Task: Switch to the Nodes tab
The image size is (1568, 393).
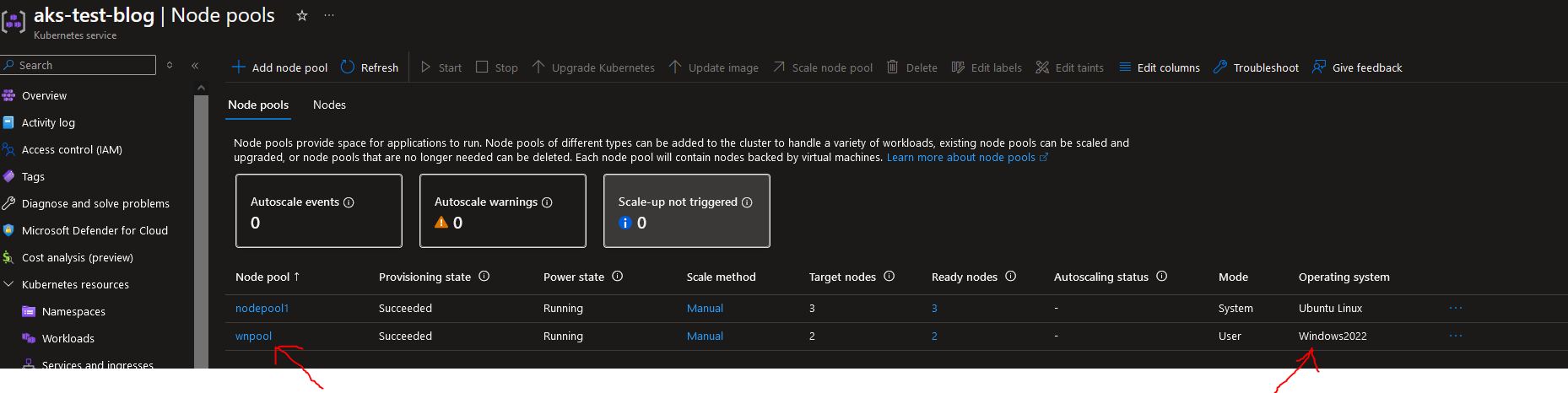Action: 329,105
